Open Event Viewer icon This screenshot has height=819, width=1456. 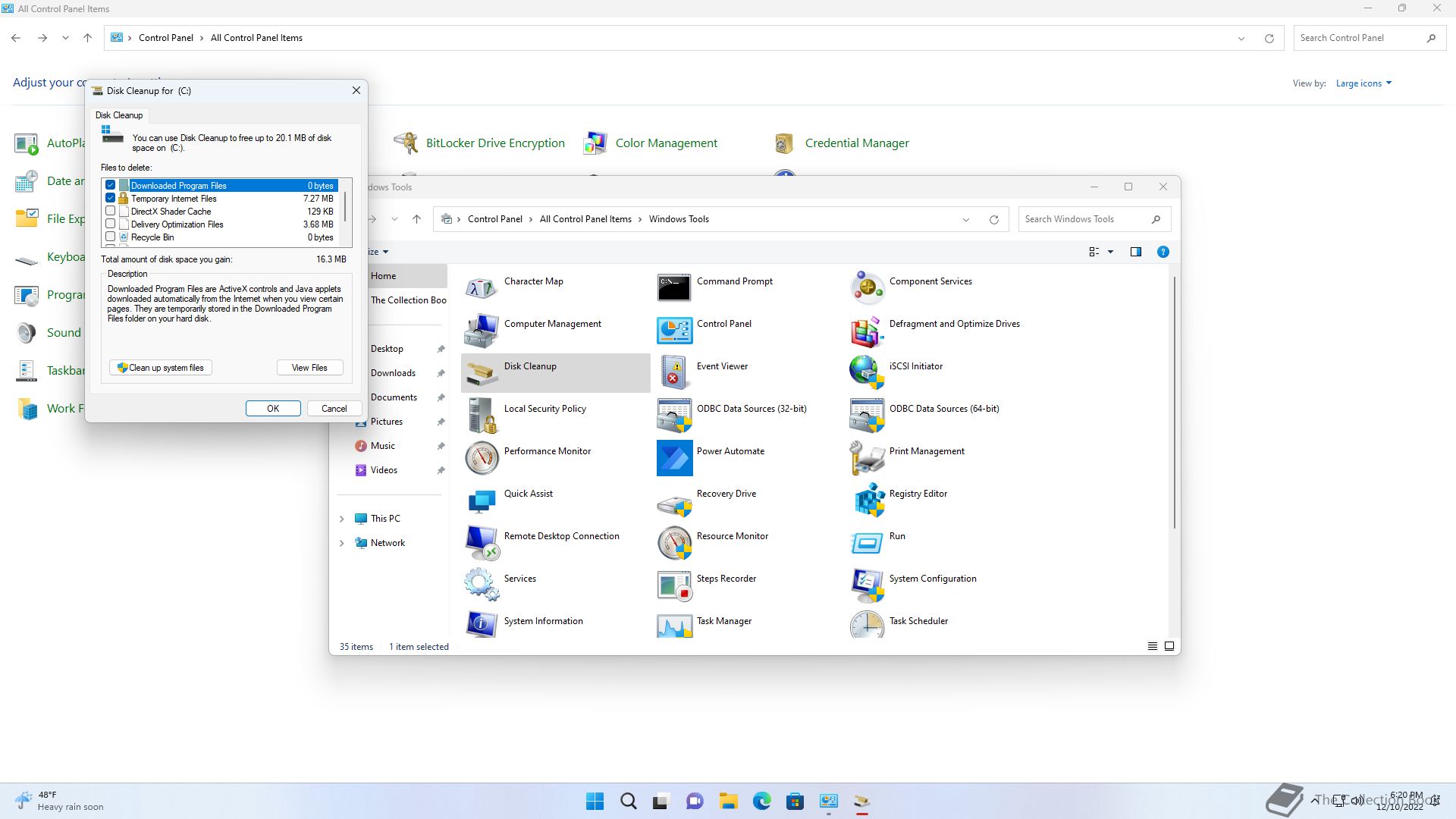(x=674, y=372)
